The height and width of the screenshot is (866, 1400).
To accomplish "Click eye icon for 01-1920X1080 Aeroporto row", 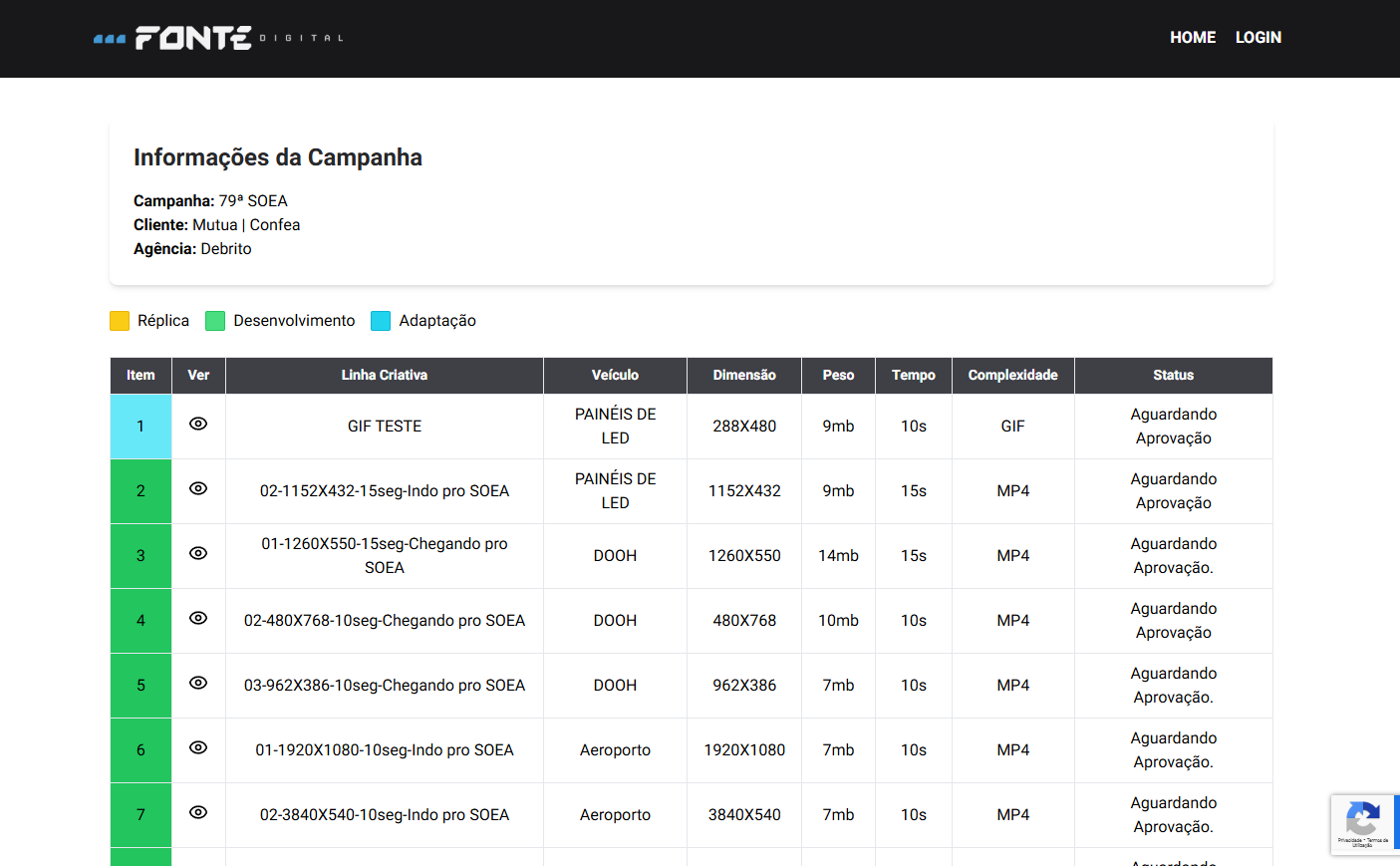I will pos(198,747).
